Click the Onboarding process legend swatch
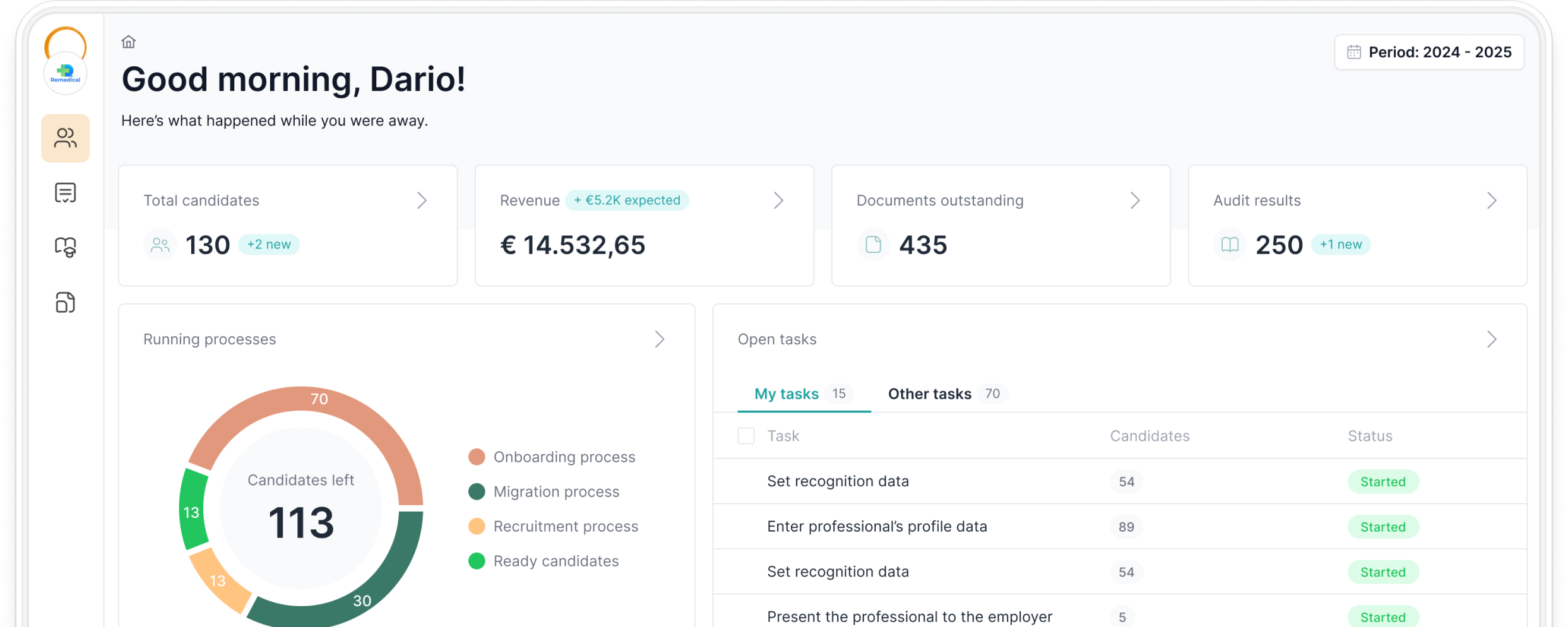 point(477,457)
